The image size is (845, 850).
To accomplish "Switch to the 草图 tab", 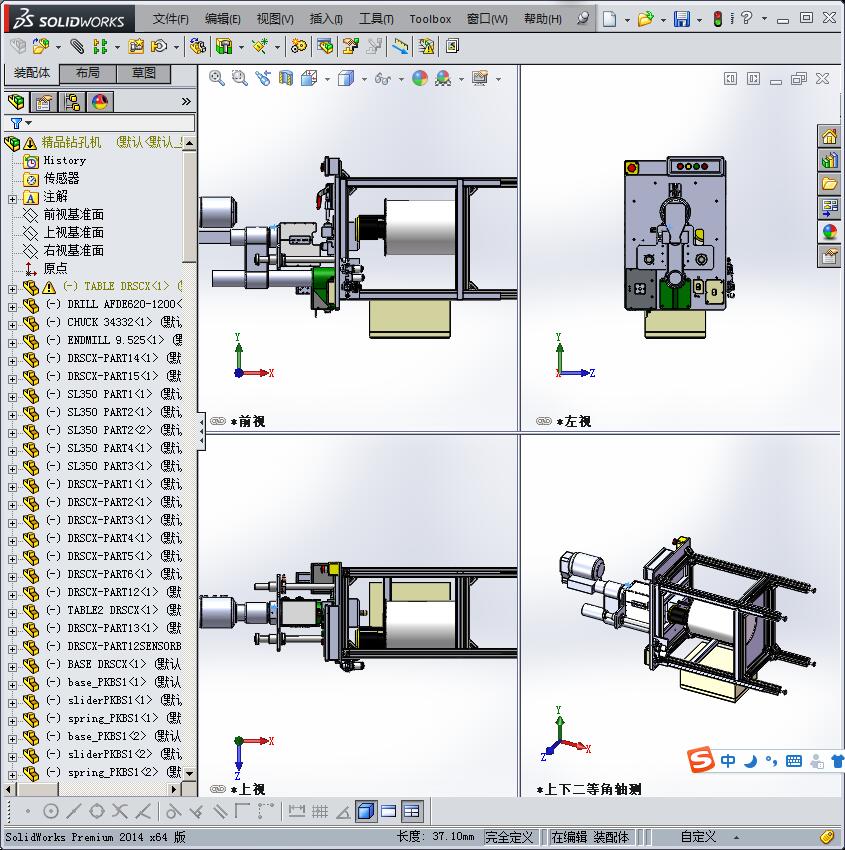I will click(x=144, y=73).
